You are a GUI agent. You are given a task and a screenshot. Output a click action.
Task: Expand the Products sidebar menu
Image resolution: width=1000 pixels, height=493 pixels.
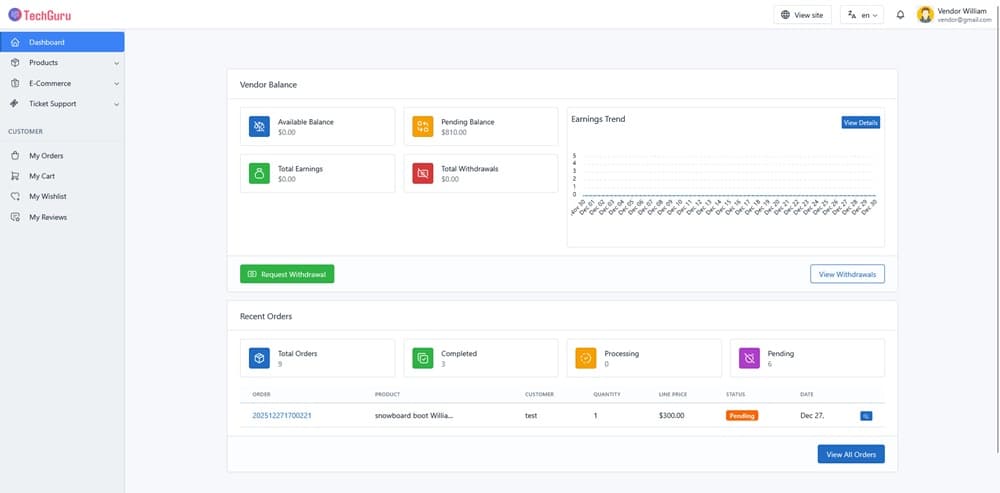tap(62, 63)
